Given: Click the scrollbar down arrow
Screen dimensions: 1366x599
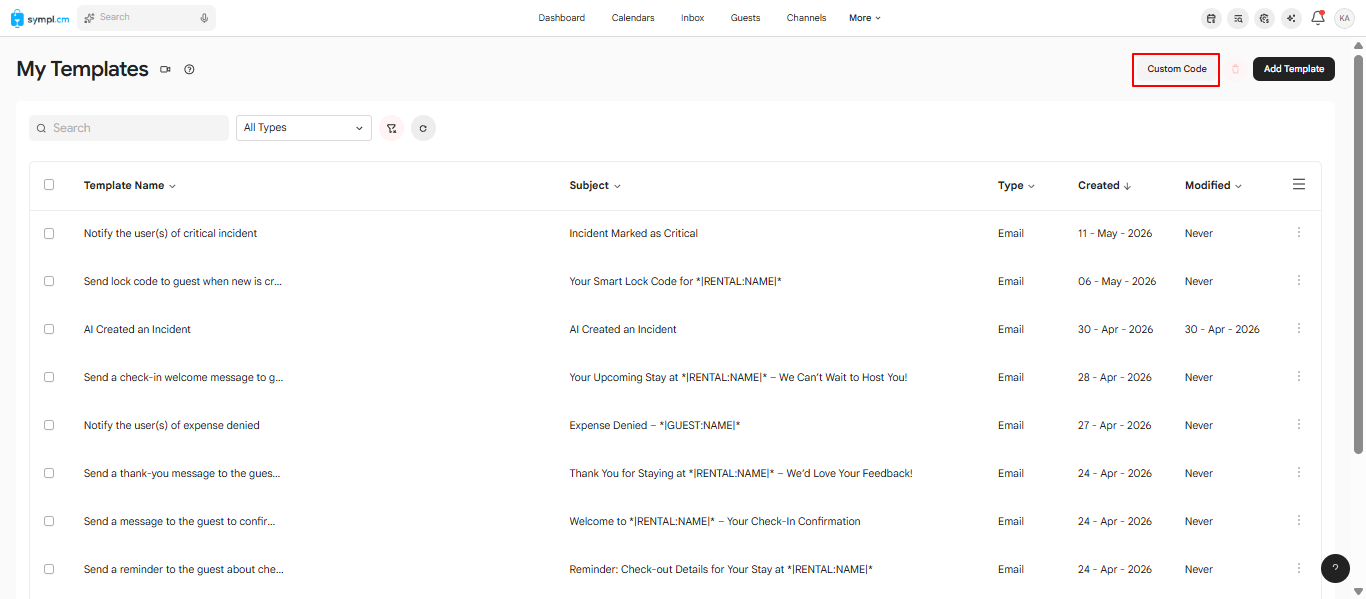Looking at the screenshot, I should click(1358, 592).
